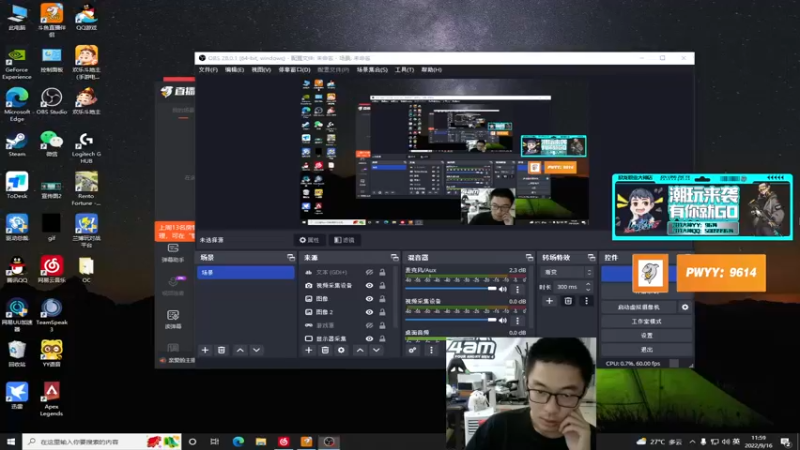Move source up in the Sources panel

(360, 350)
